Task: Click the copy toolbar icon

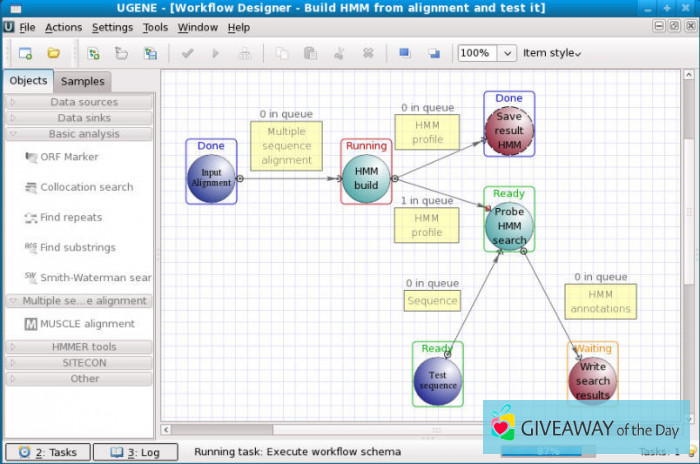Action: coord(283,53)
